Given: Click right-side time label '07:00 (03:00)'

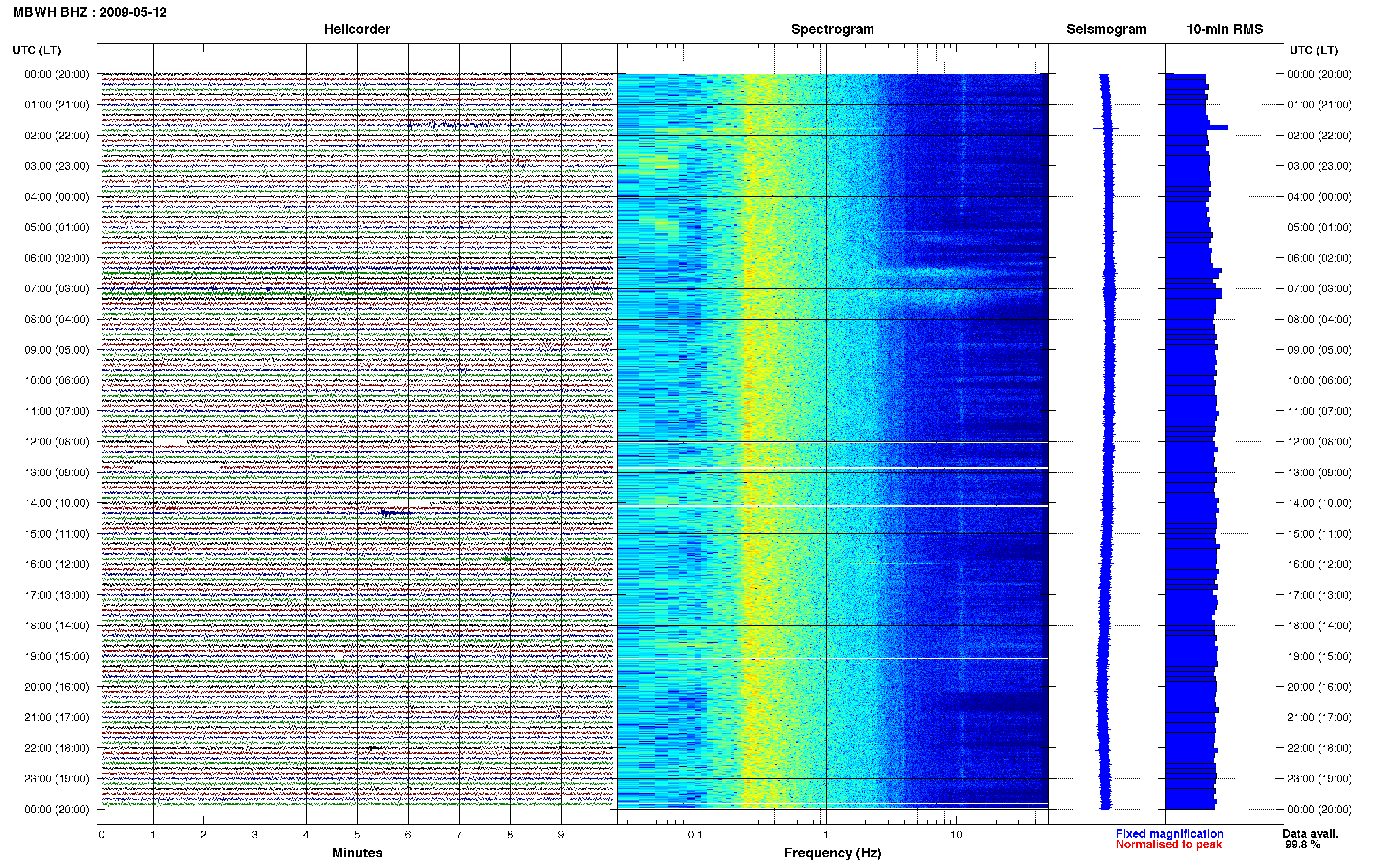Looking at the screenshot, I should (x=1319, y=289).
